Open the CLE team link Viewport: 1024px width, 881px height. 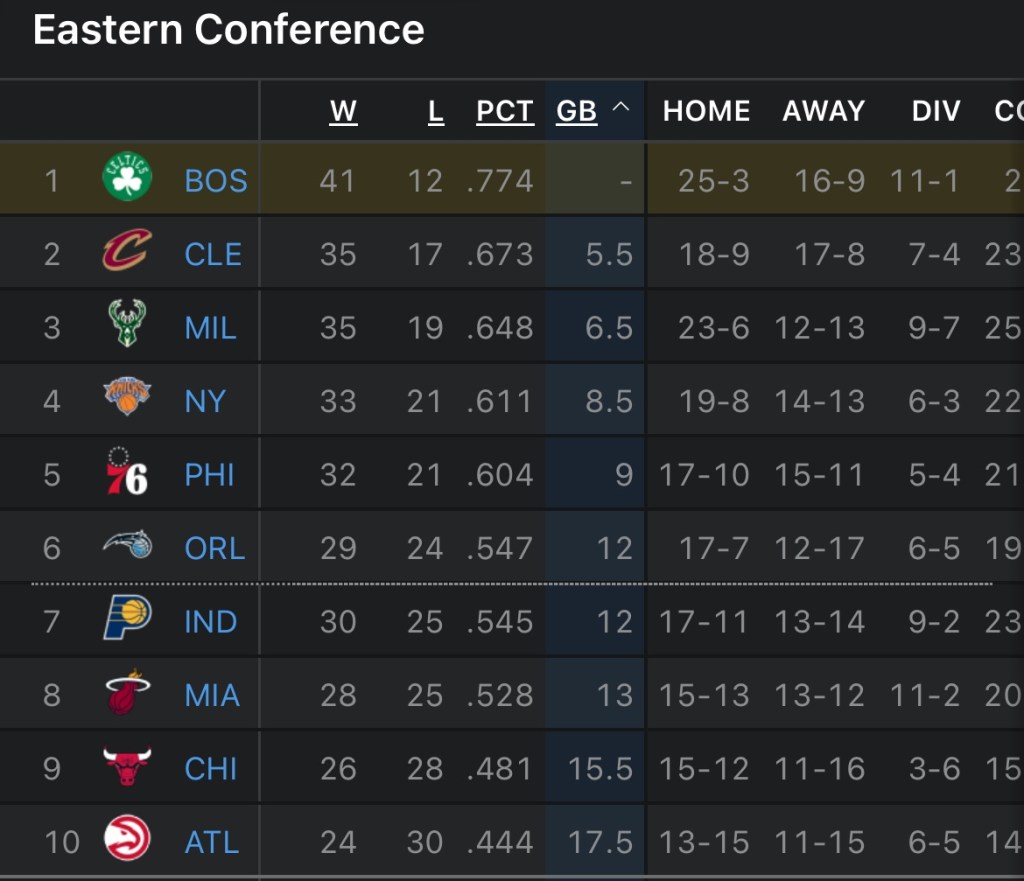(x=213, y=254)
